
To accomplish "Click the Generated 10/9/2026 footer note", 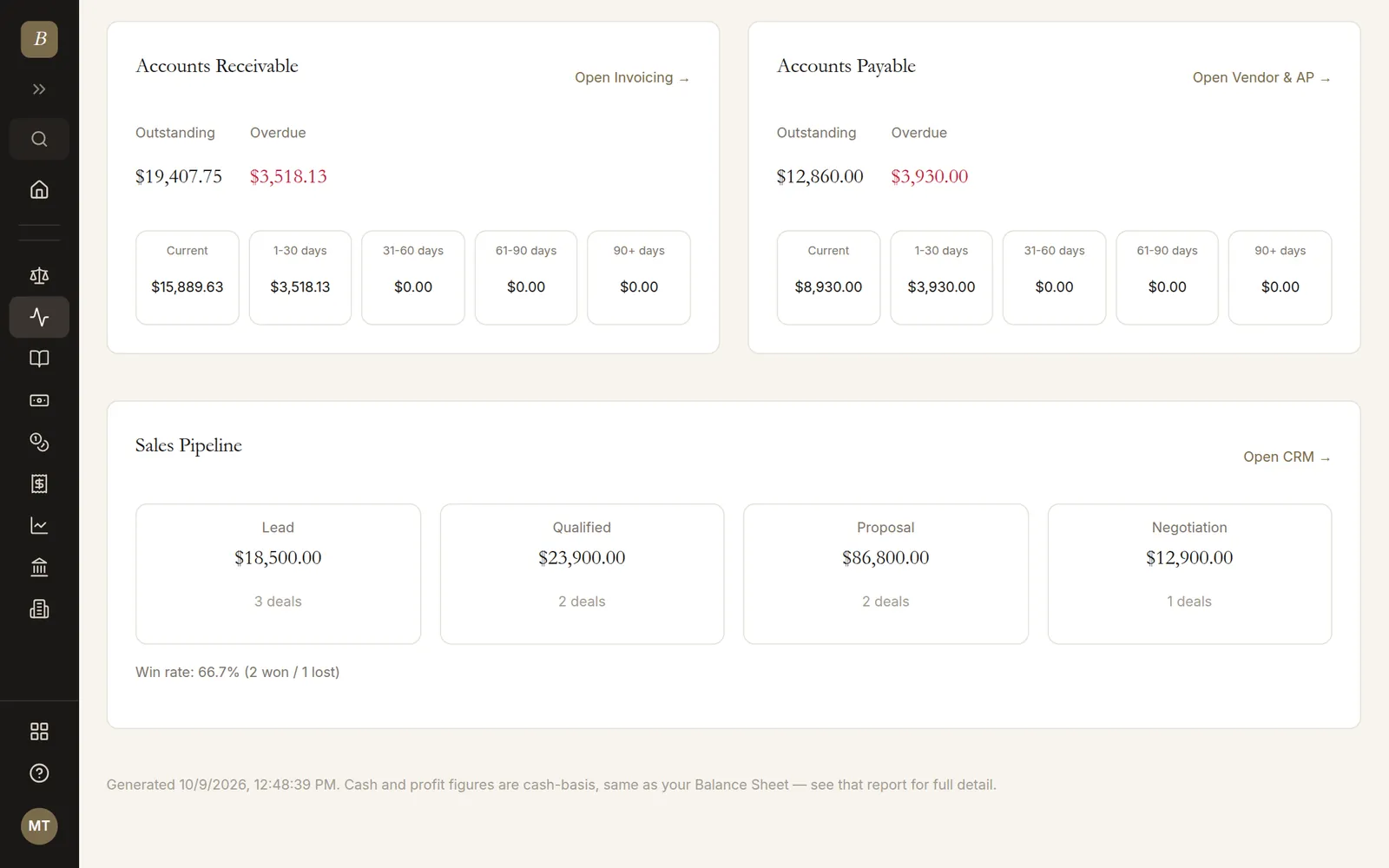I will pos(551,785).
